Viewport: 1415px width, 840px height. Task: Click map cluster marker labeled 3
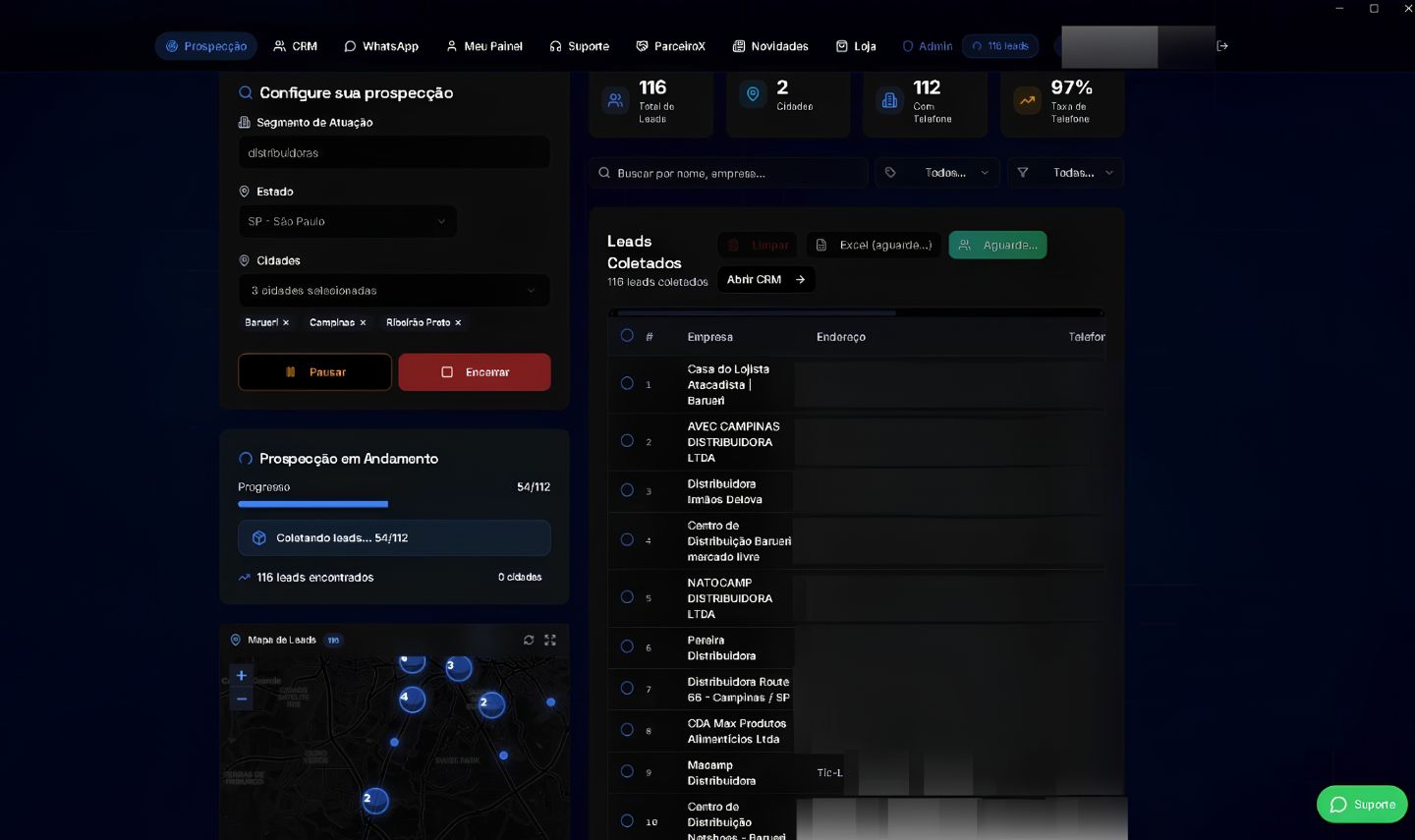(x=459, y=669)
